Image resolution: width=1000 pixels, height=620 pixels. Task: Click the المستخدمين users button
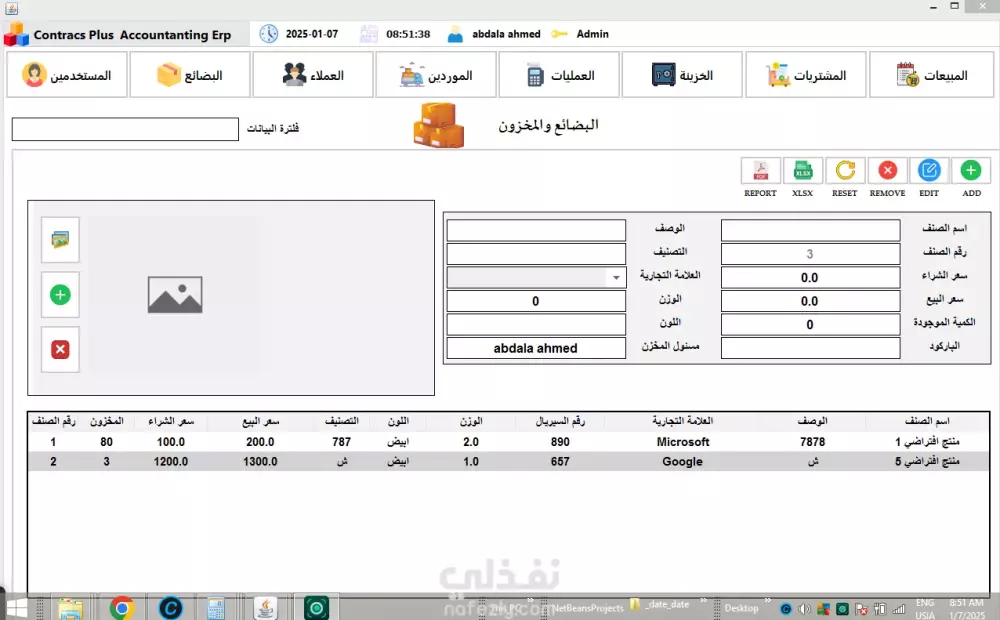(66, 74)
